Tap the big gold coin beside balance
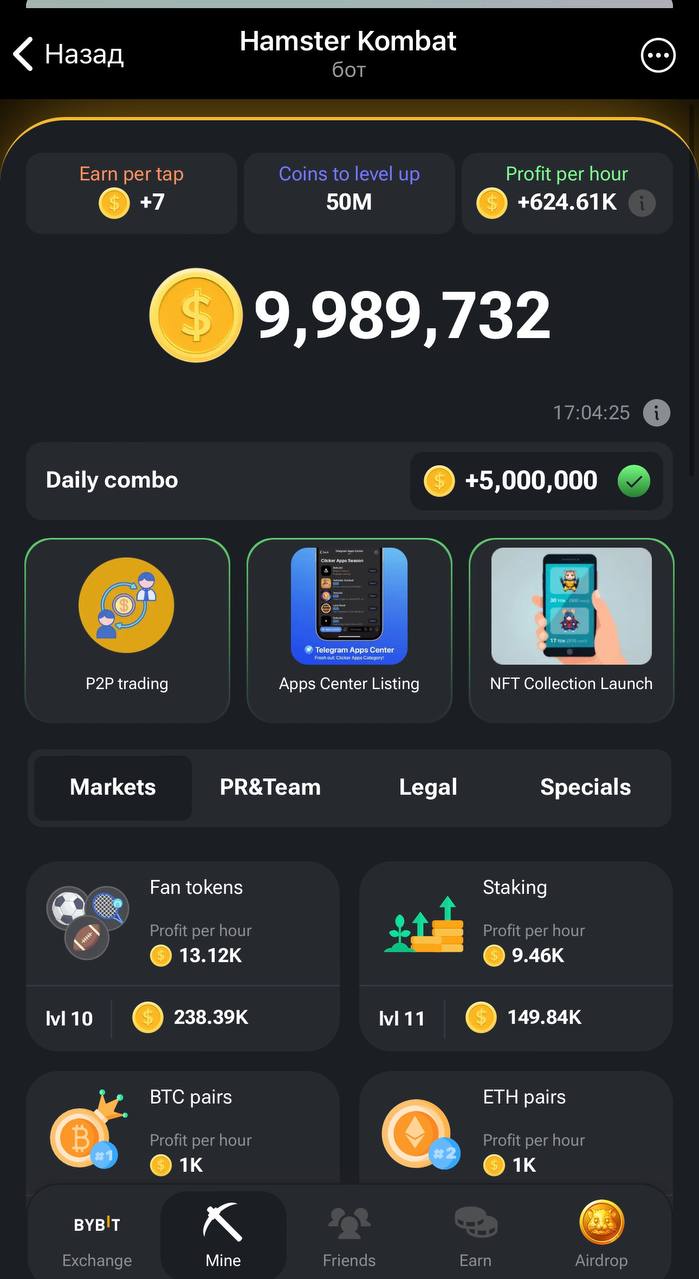The height and width of the screenshot is (1279, 699). (196, 315)
